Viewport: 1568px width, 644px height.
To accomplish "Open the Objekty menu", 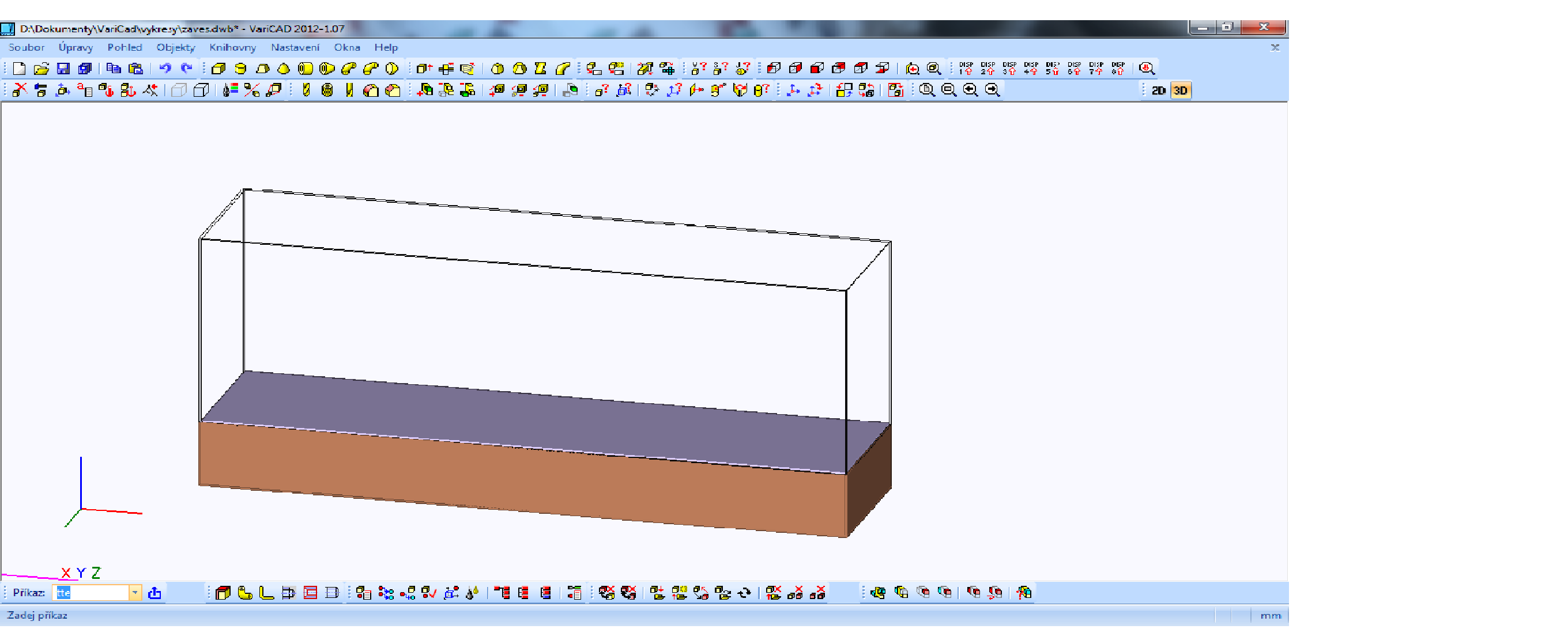I will 175,47.
